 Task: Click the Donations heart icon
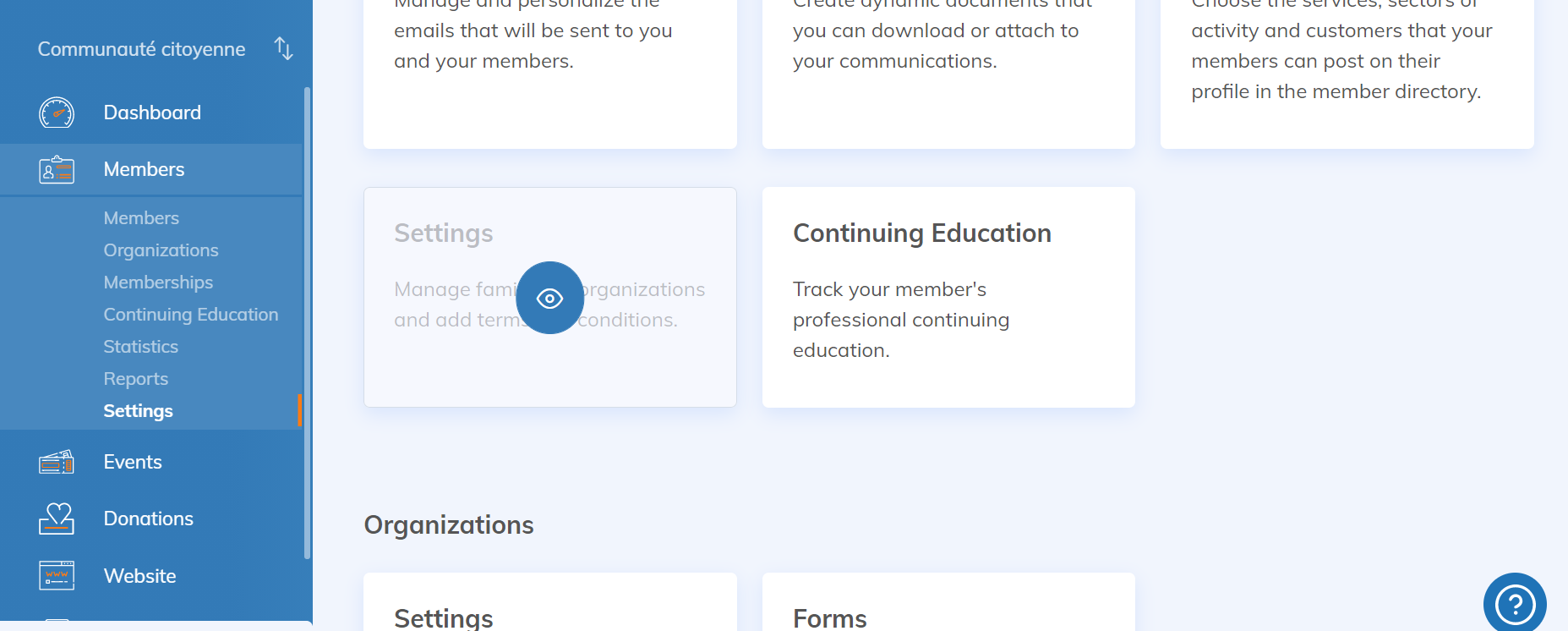pos(57,519)
